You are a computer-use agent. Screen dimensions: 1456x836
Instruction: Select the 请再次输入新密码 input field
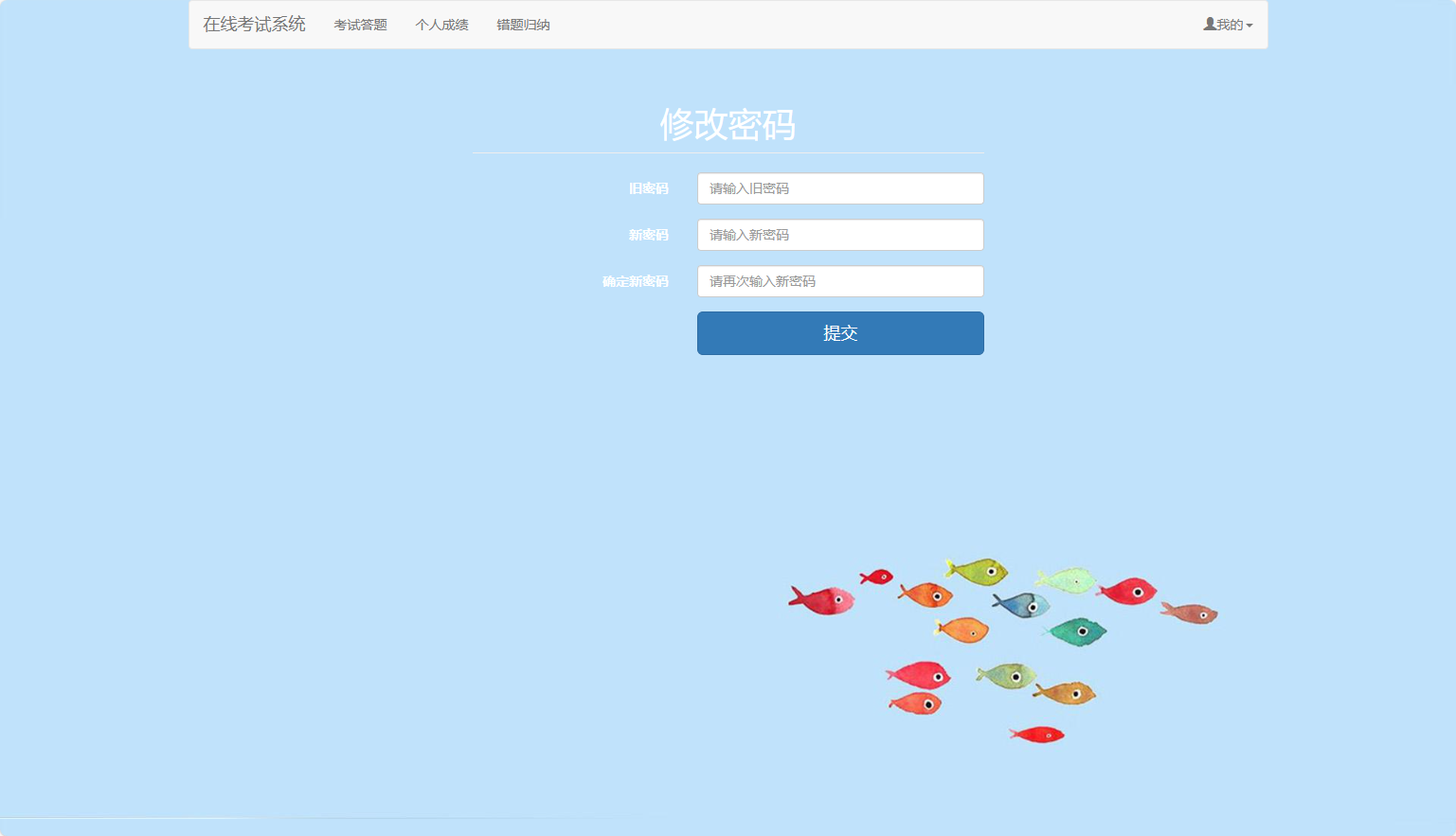click(839, 281)
